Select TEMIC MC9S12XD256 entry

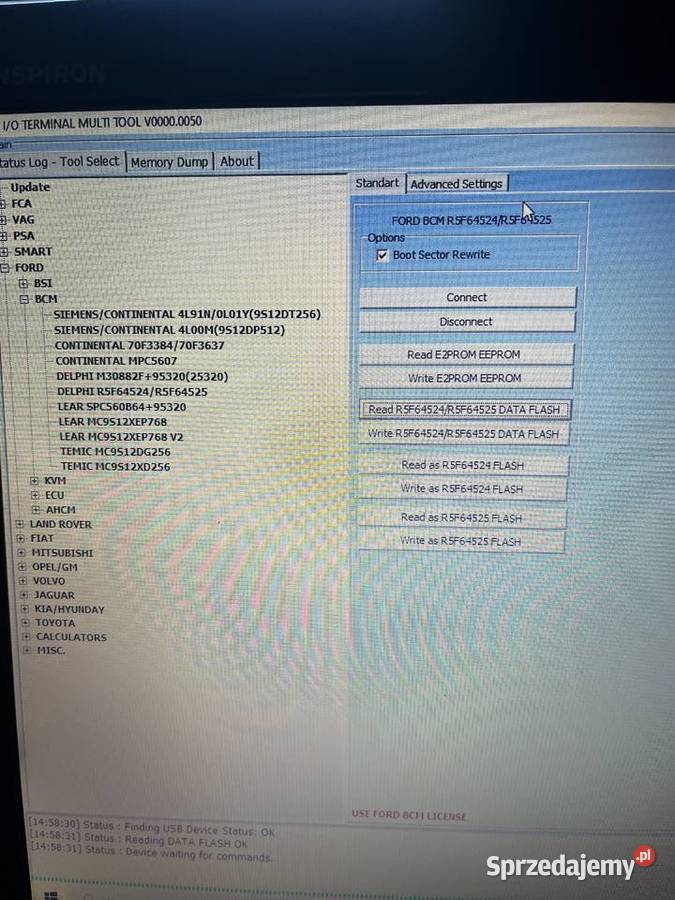tap(115, 466)
